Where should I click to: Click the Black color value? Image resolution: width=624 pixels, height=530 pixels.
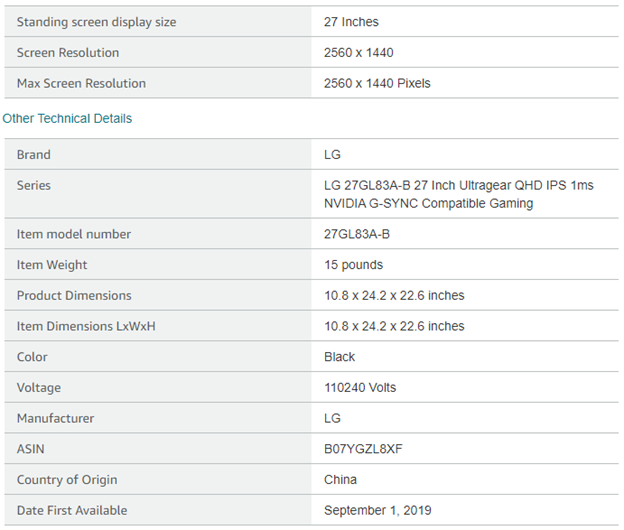tap(340, 357)
